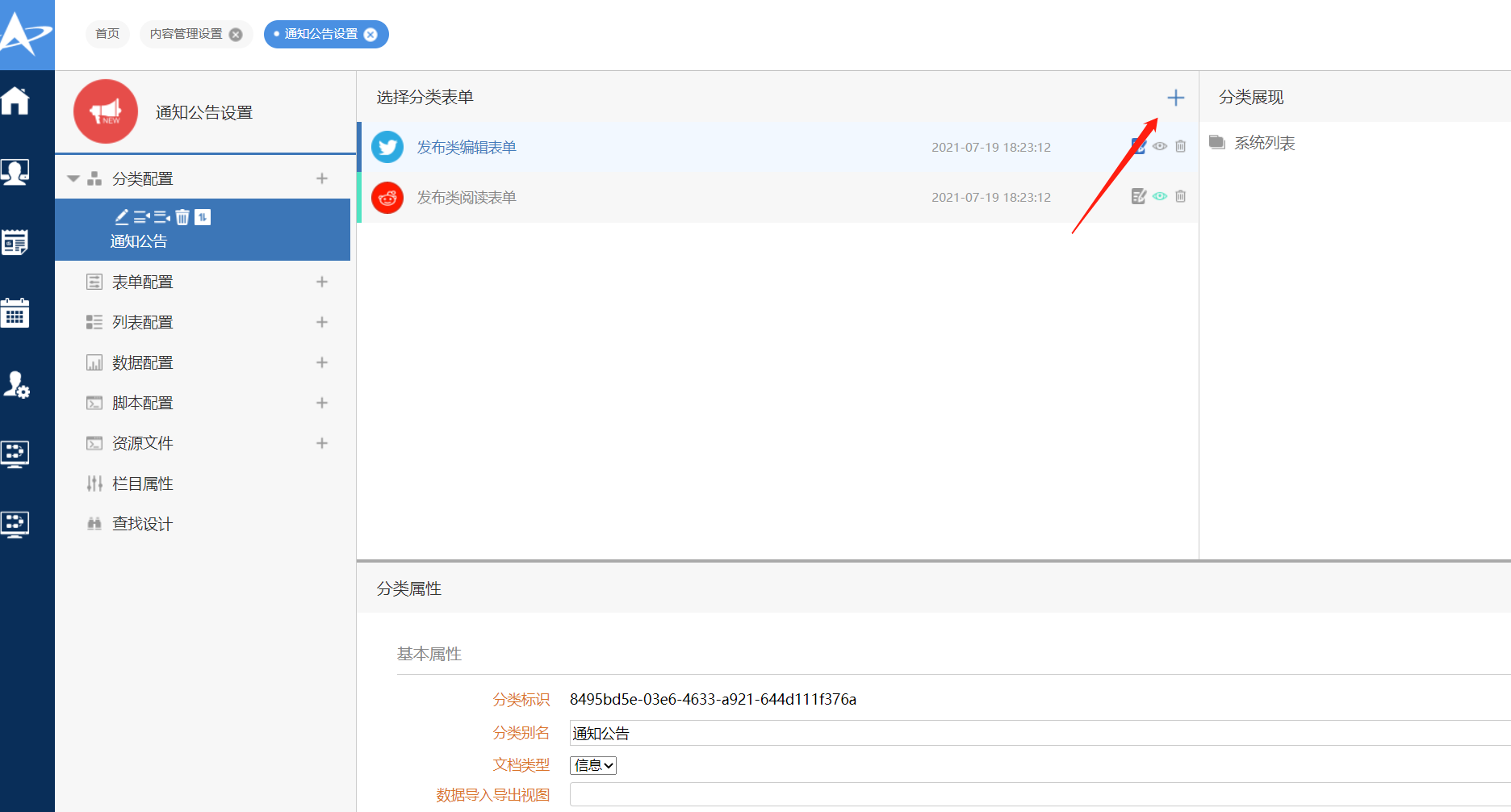The width and height of the screenshot is (1511, 812).
Task: Click the Twitter bird icon of 发布类编辑表单
Action: point(387,147)
